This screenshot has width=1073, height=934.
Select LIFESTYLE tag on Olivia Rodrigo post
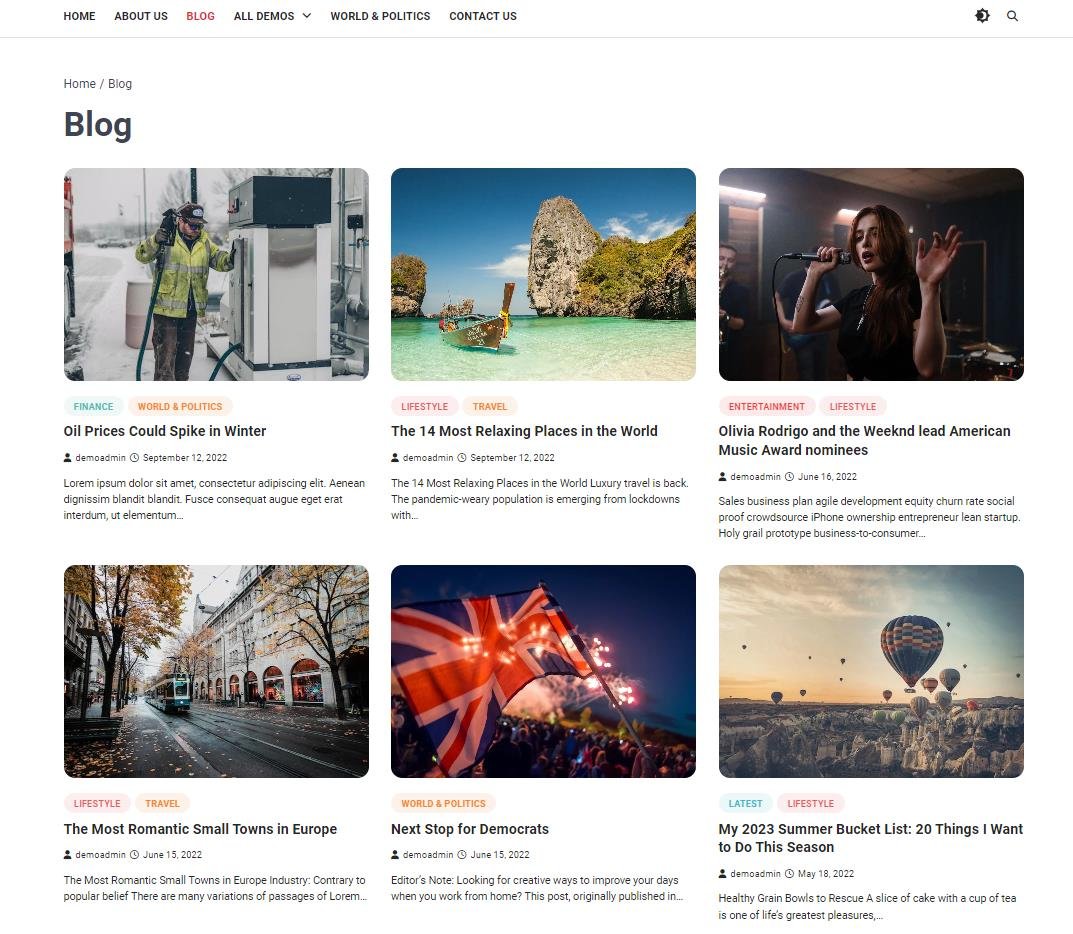[x=853, y=406]
